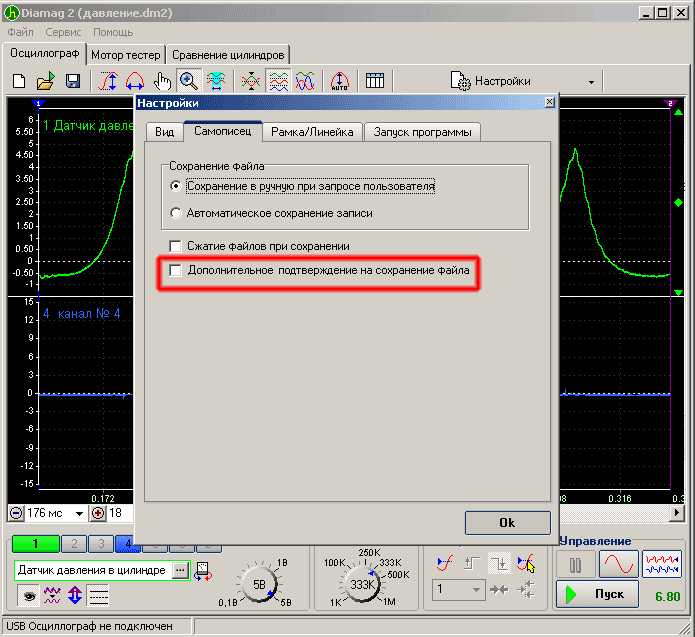The image size is (695, 637).
Task: Open the Вид tab in settings dialog
Action: click(164, 132)
